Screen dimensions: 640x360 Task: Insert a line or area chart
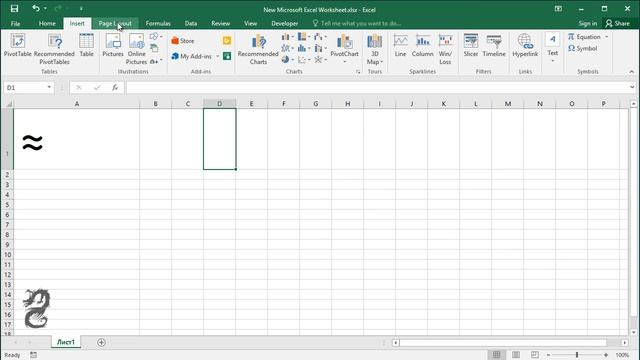click(287, 49)
